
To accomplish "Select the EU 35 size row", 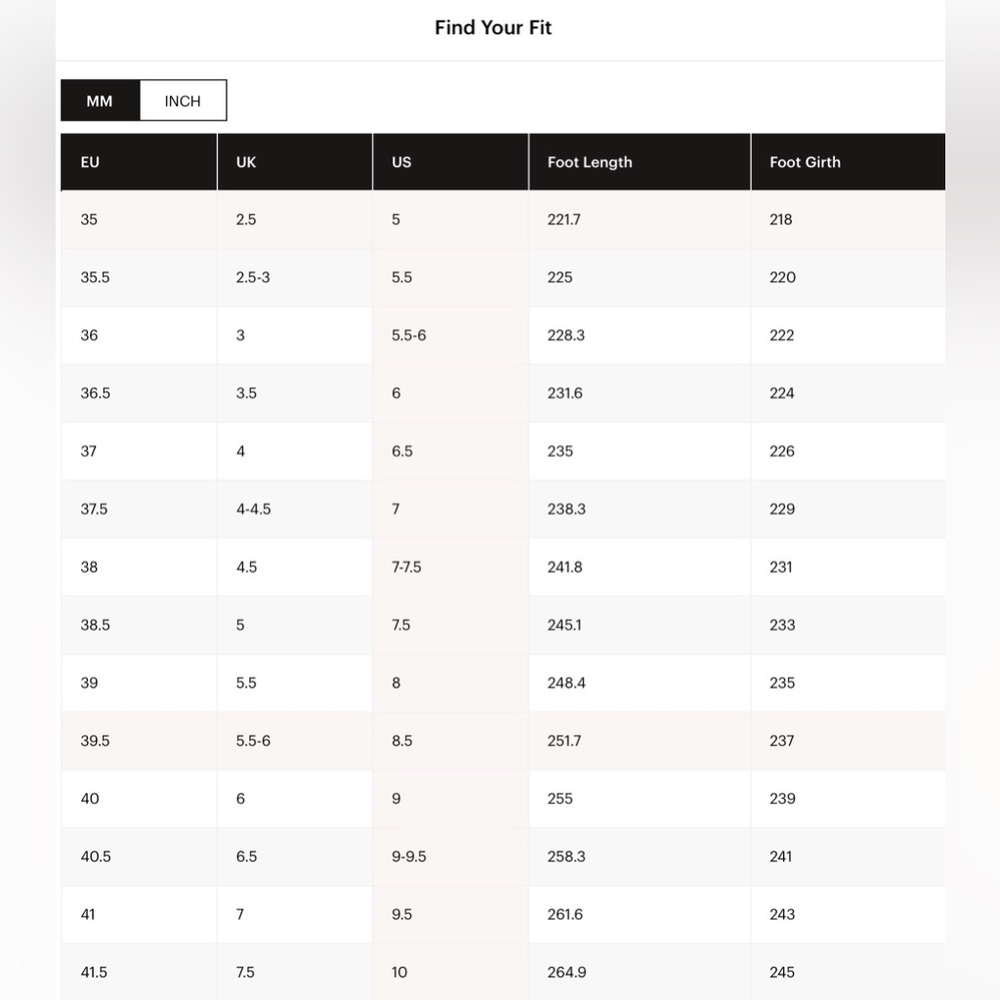I will tap(503, 219).
